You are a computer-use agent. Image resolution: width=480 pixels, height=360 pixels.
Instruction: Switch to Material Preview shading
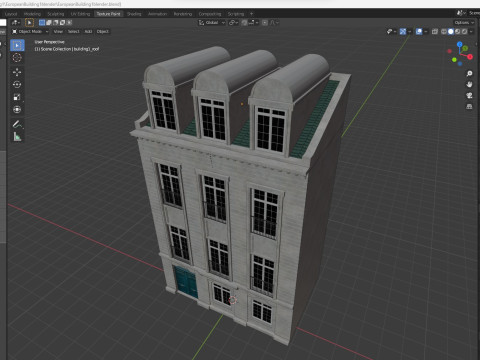pos(458,31)
